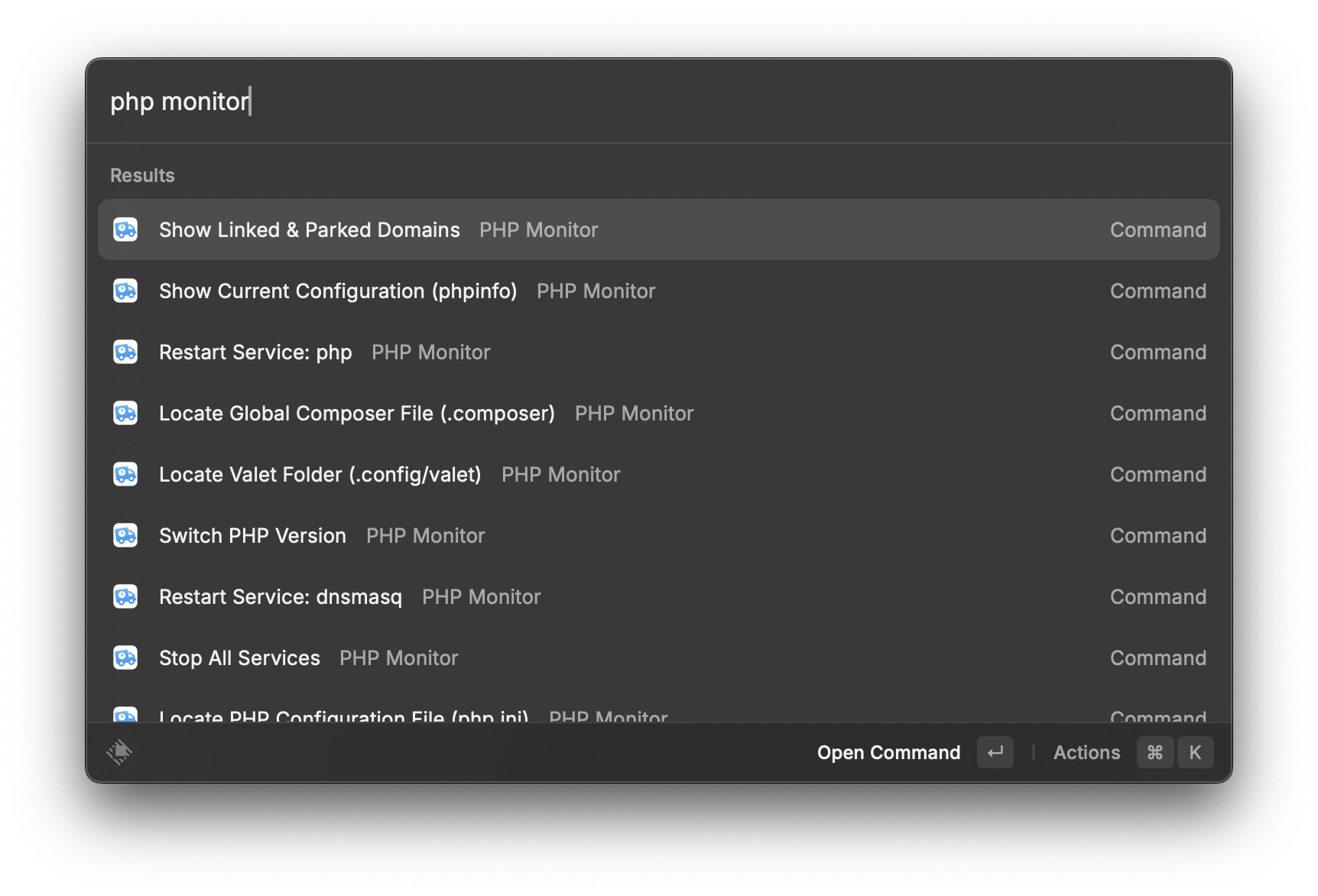Select Restart Service: dnsmasq command
Image resolution: width=1318 pixels, height=896 pixels.
coord(659,596)
